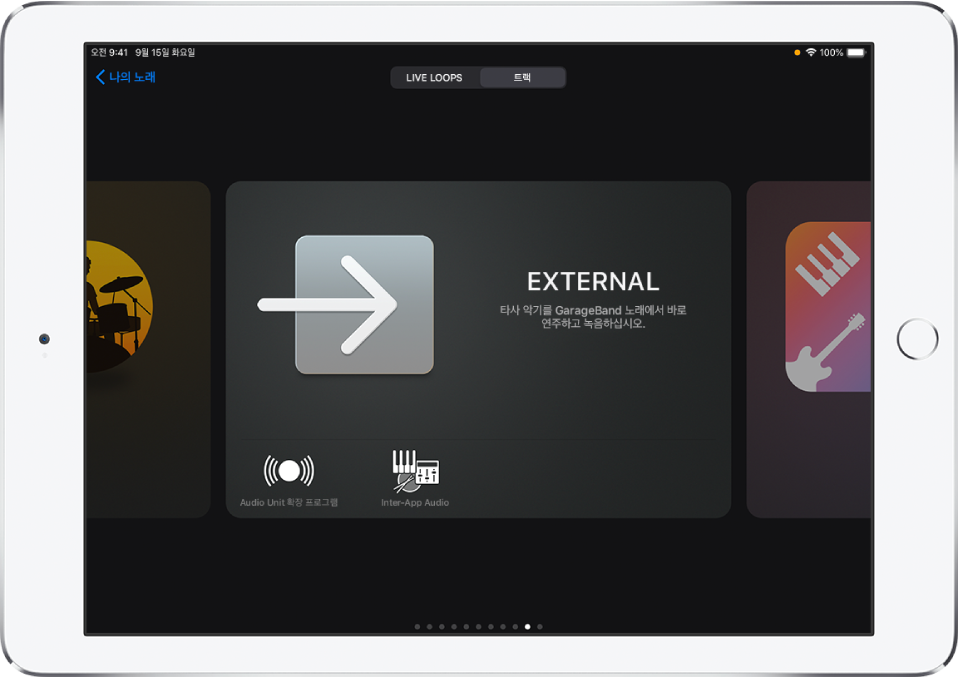Screen dimensions: 958x678
Task: Tap the last page indicator dot
Action: click(x=540, y=627)
